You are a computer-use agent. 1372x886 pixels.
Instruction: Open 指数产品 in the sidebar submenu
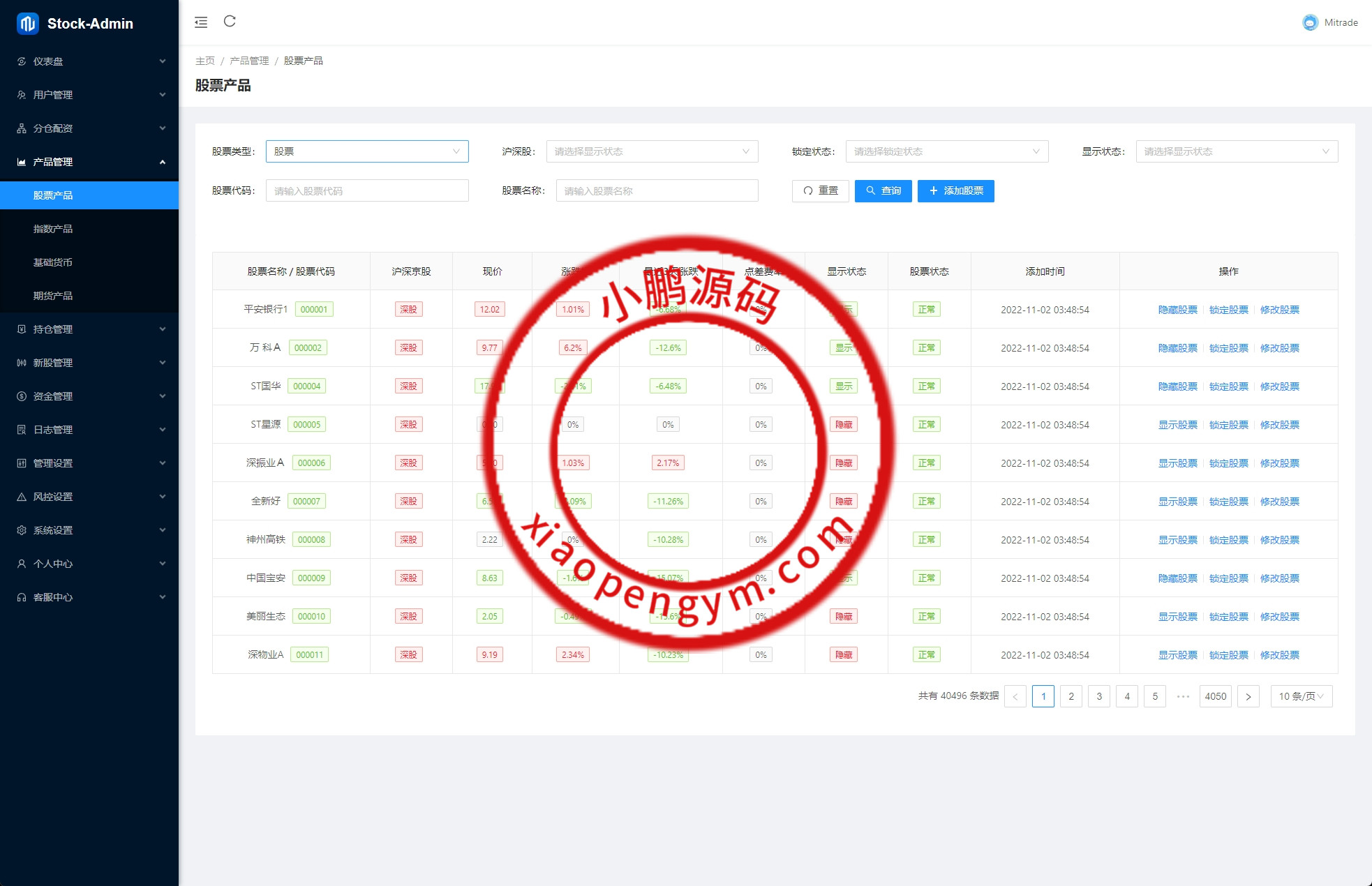pyautogui.click(x=53, y=229)
